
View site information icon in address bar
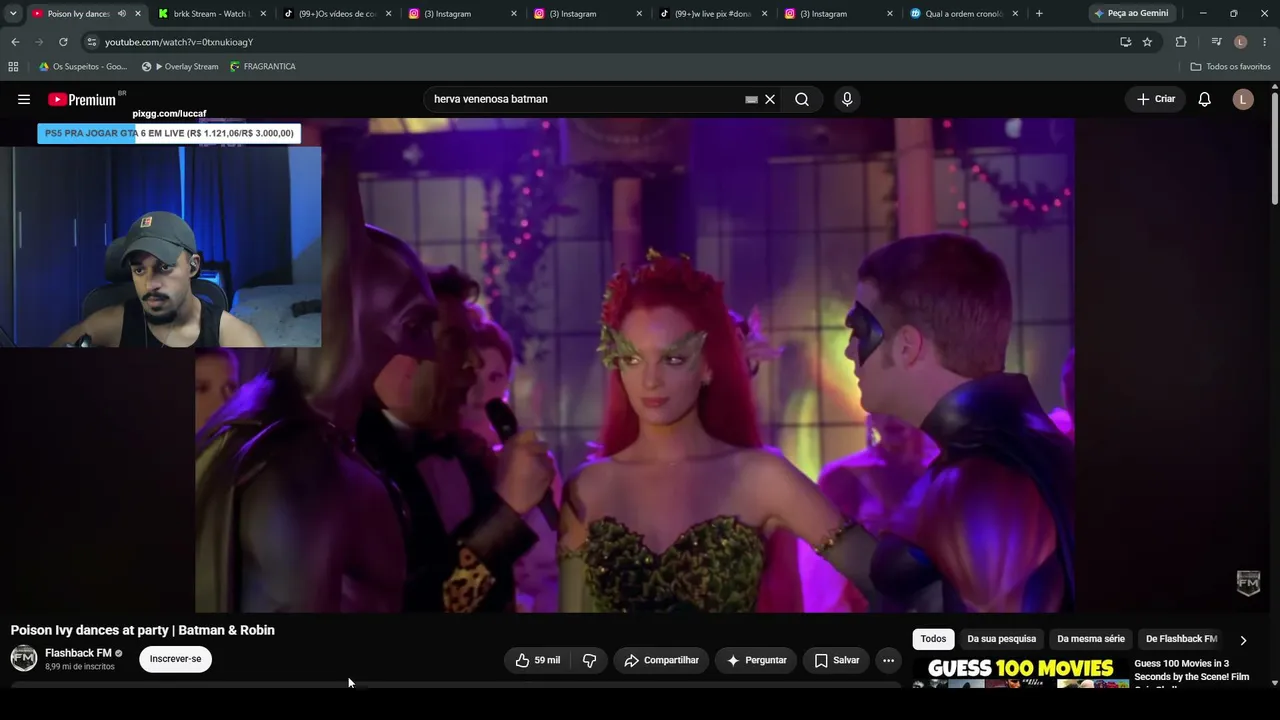92,42
